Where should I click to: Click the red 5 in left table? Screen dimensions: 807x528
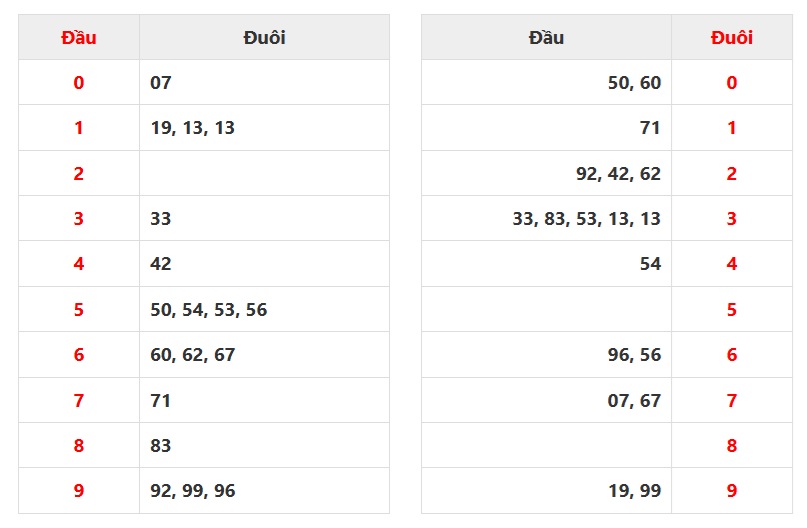click(x=79, y=310)
